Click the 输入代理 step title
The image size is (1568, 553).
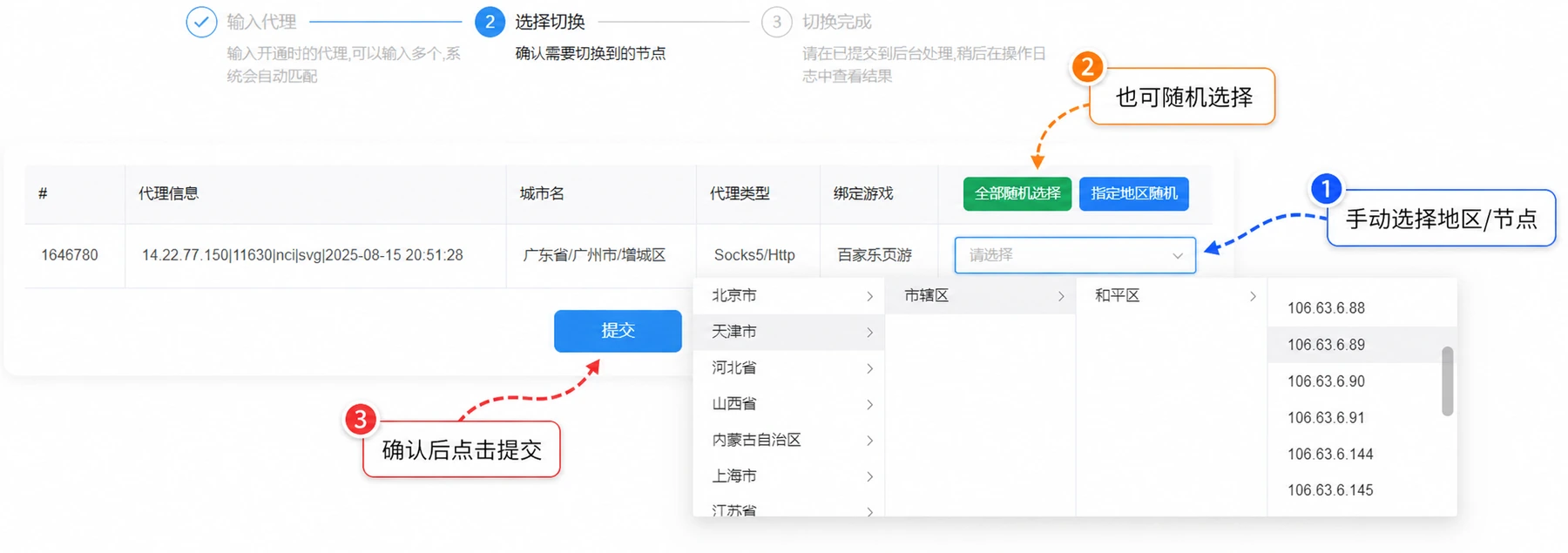pyautogui.click(x=261, y=22)
